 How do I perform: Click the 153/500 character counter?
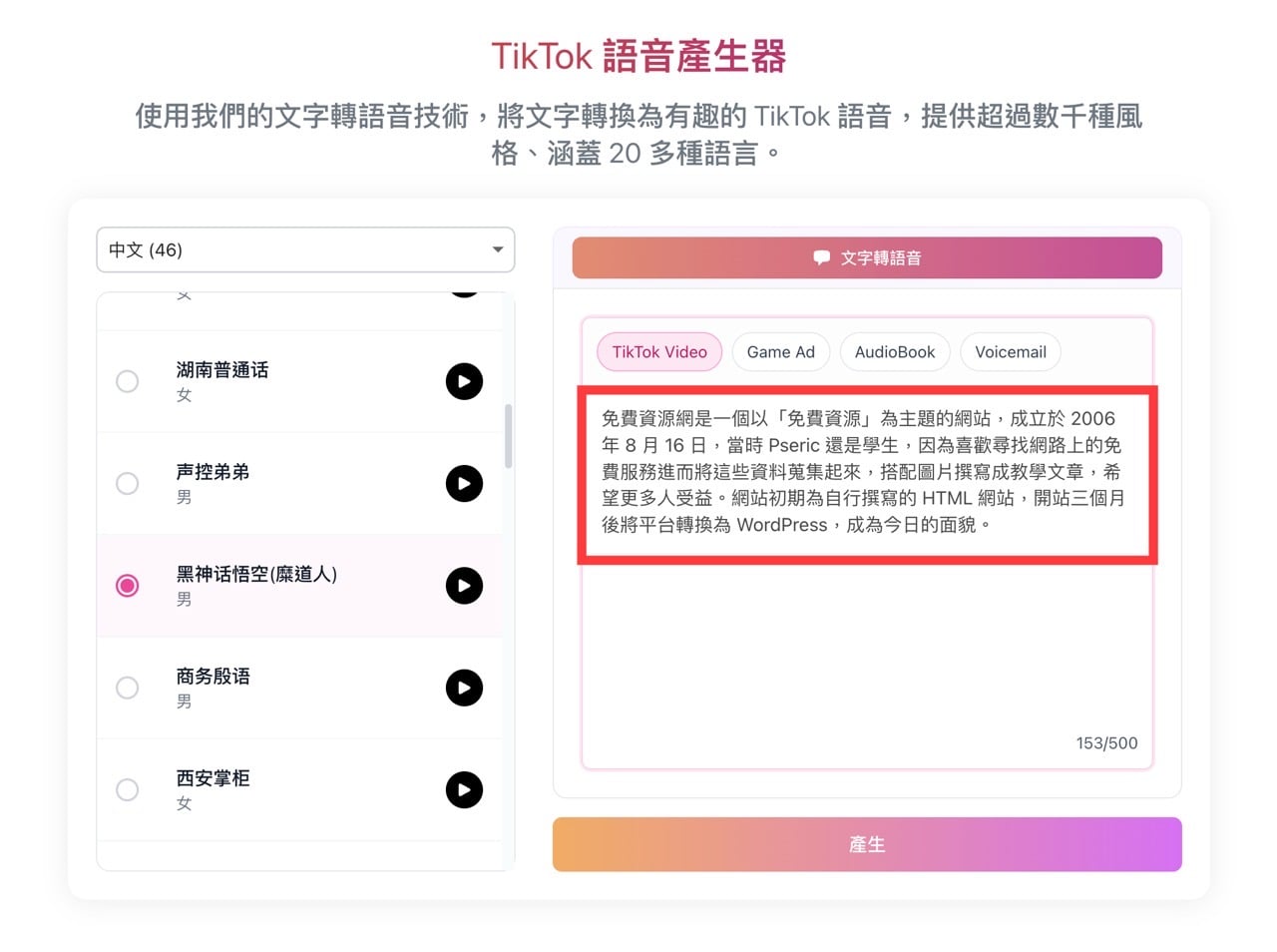(1106, 743)
